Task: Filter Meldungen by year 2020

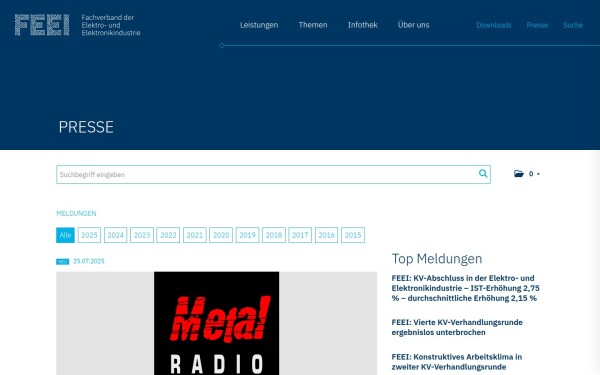Action: pyautogui.click(x=221, y=235)
